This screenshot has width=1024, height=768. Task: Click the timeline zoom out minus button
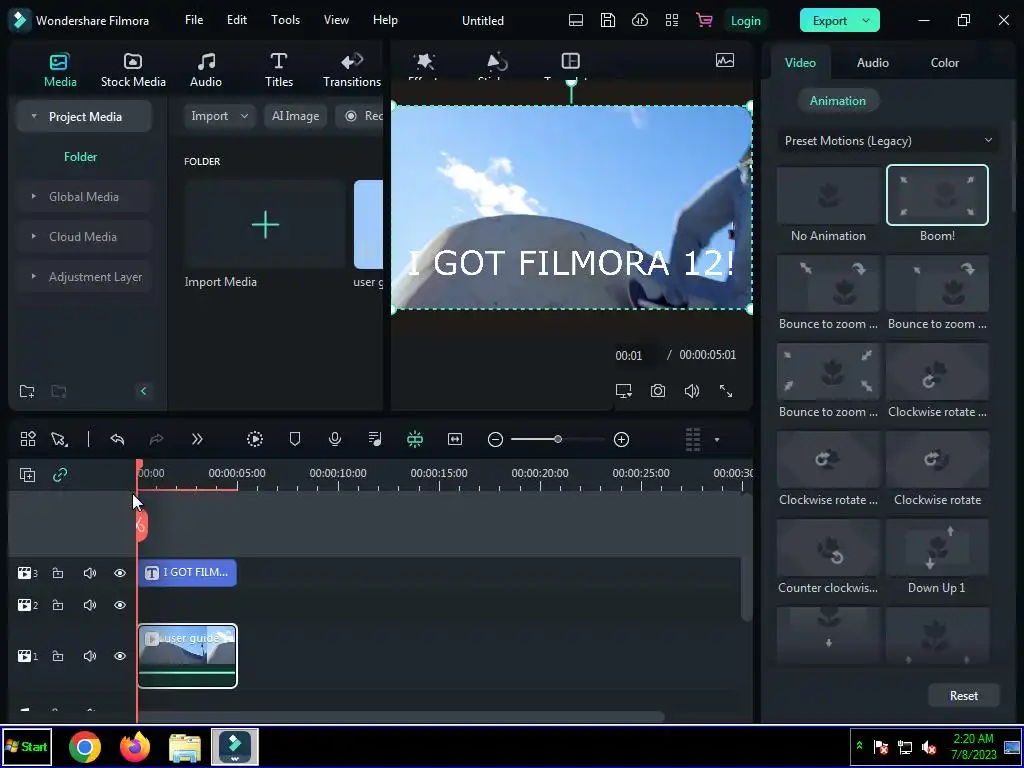click(x=495, y=440)
